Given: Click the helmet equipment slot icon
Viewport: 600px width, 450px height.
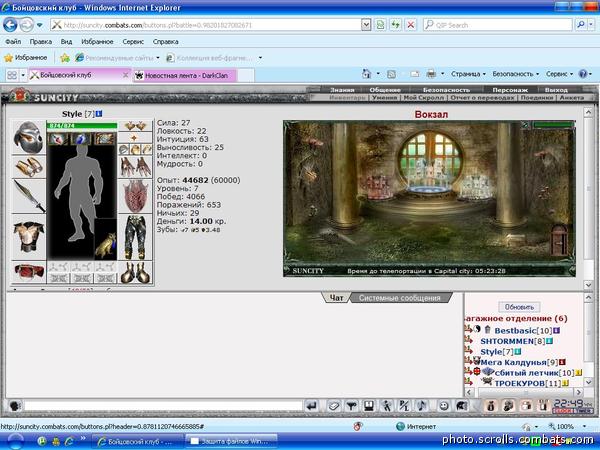Looking at the screenshot, I should tap(29, 137).
